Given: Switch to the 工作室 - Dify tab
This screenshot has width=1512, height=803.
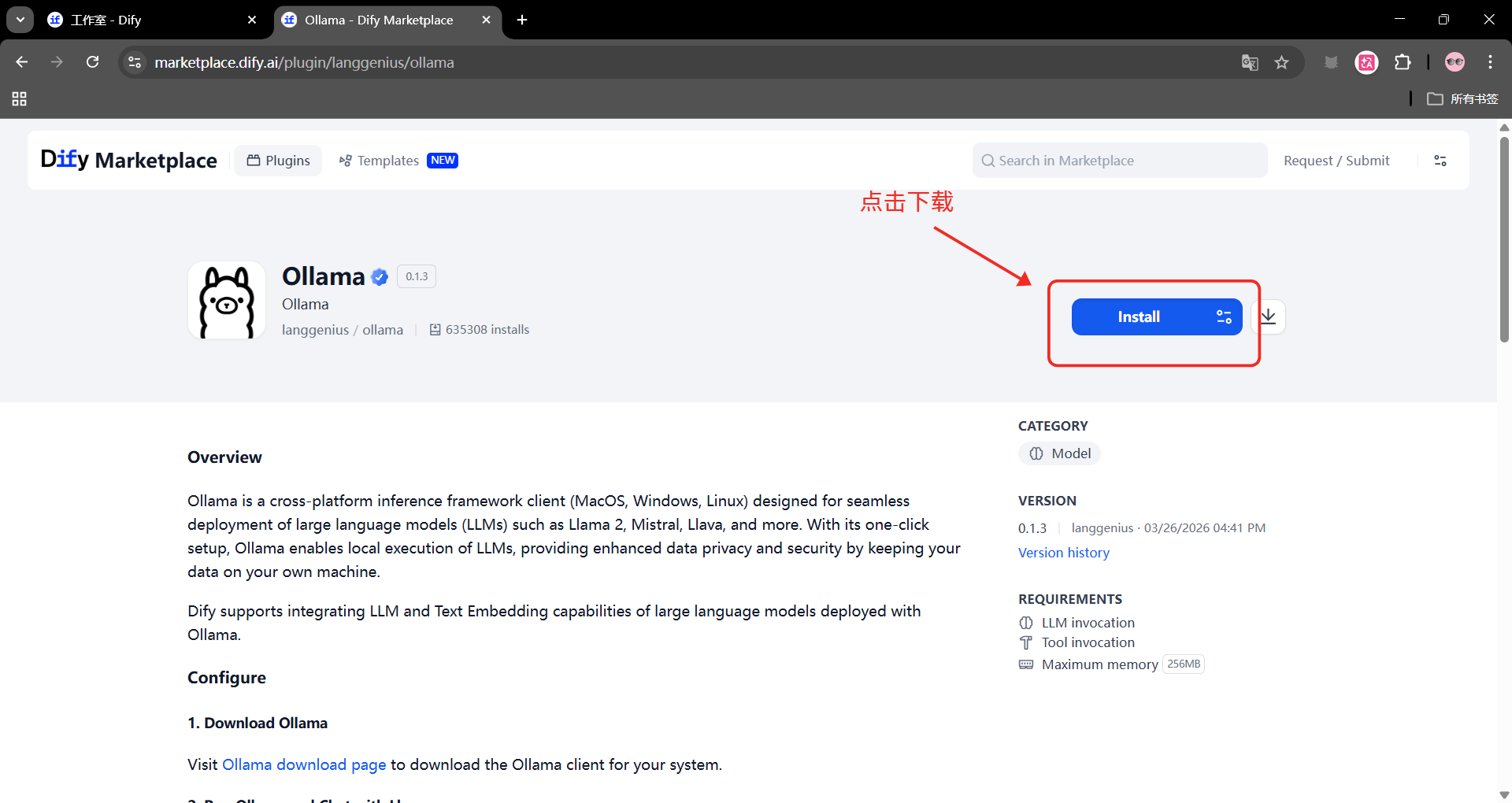Looking at the screenshot, I should [150, 20].
